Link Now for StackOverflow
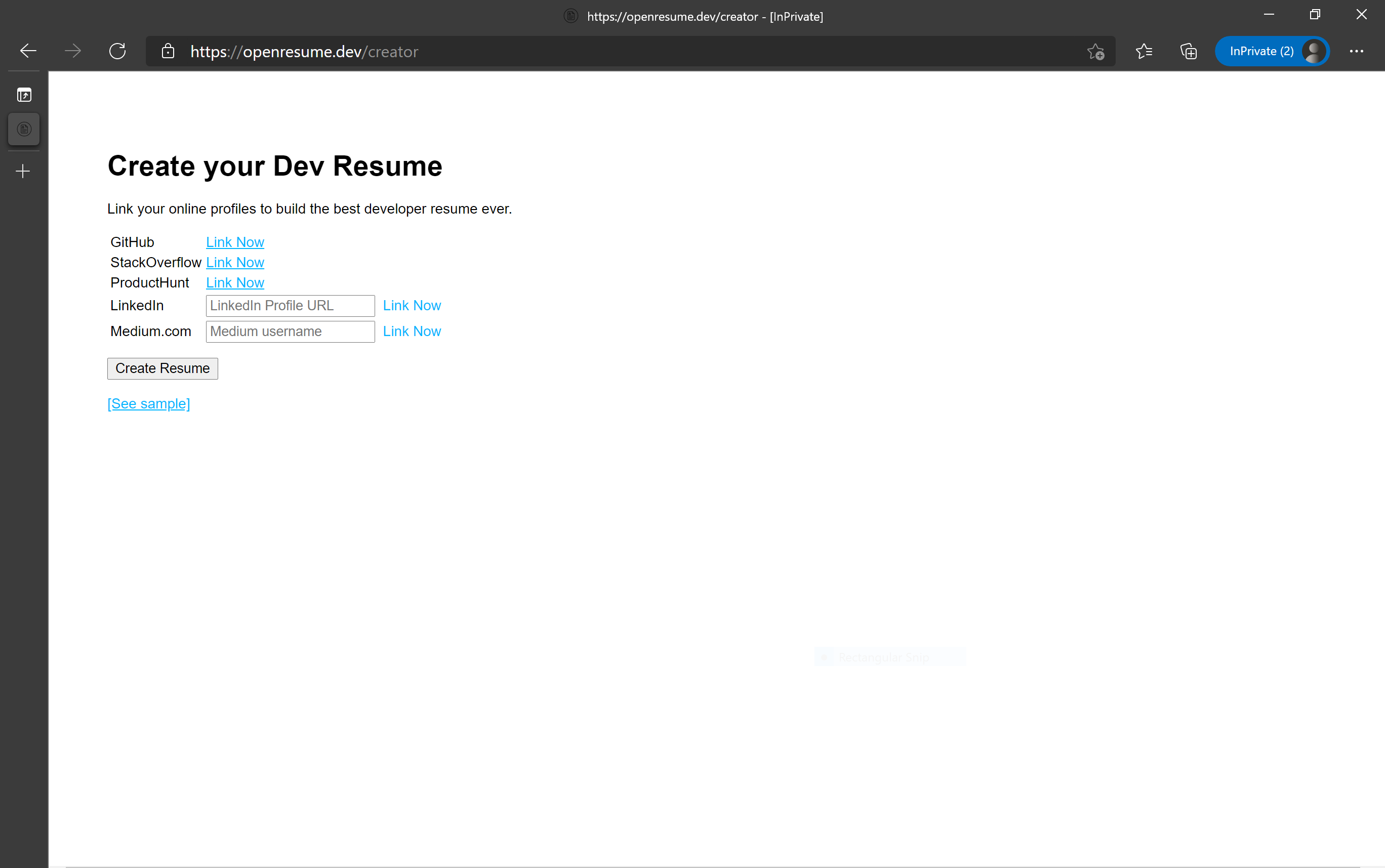This screenshot has height=868, width=1385. click(234, 262)
